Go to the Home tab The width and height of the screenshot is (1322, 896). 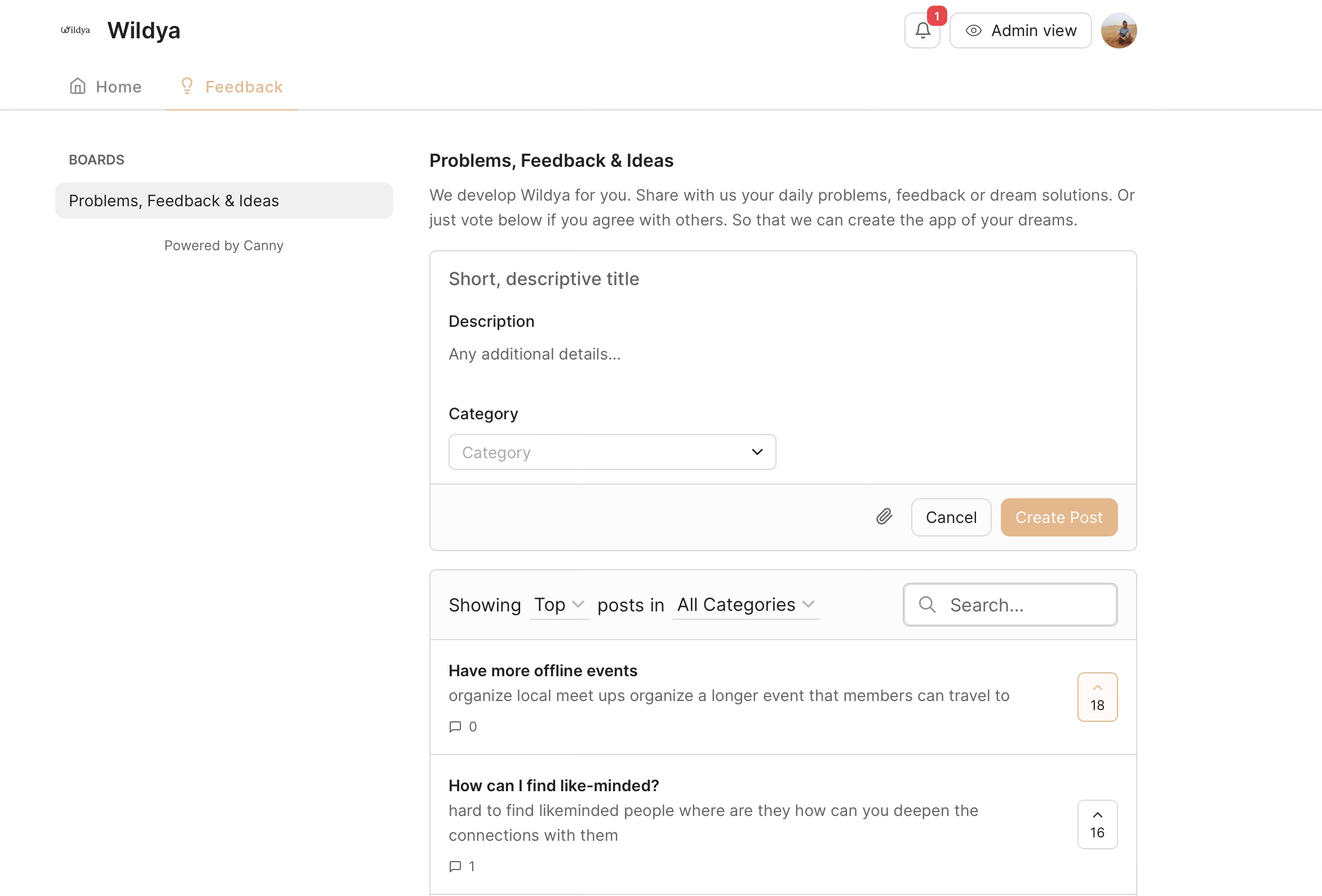(105, 86)
